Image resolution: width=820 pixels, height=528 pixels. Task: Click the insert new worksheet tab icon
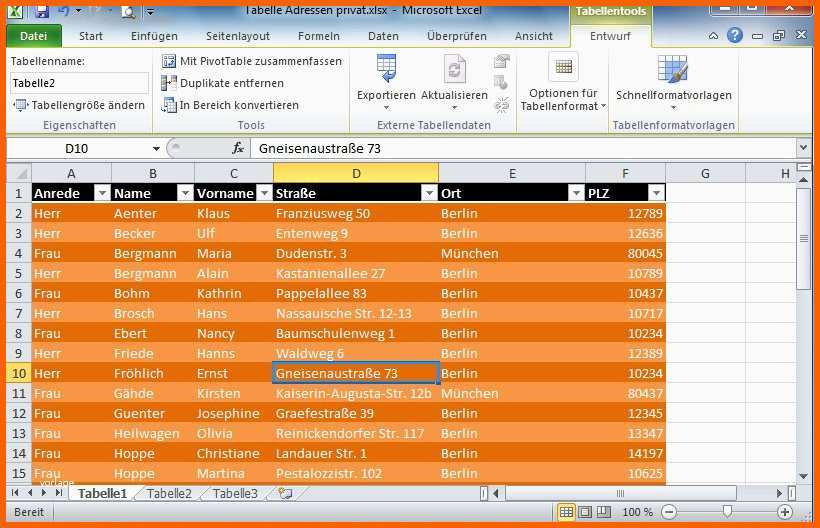(285, 493)
